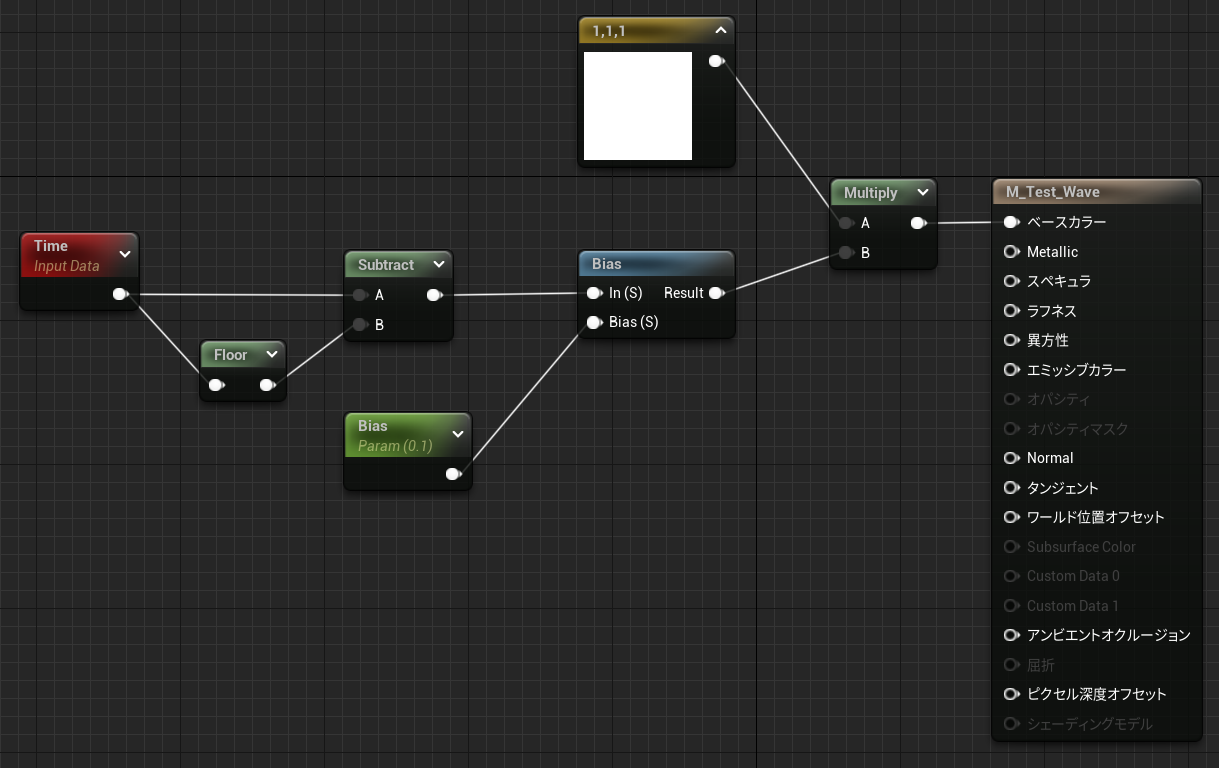Click the ラフネス input pin
This screenshot has height=768, width=1219.
click(1011, 311)
